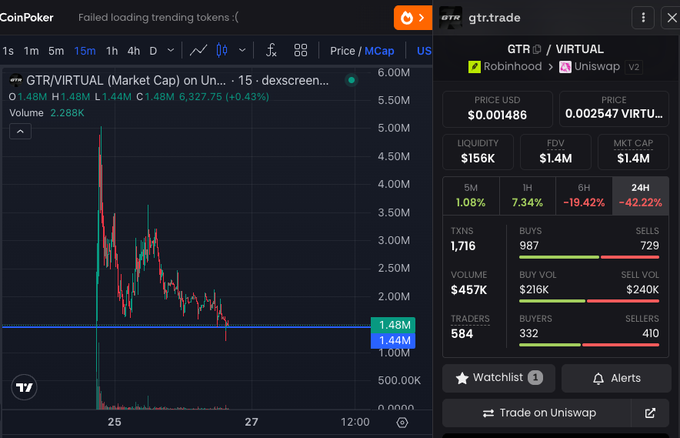Click the Uniswap DEX icon
This screenshot has height=438, width=680.
(x=565, y=67)
